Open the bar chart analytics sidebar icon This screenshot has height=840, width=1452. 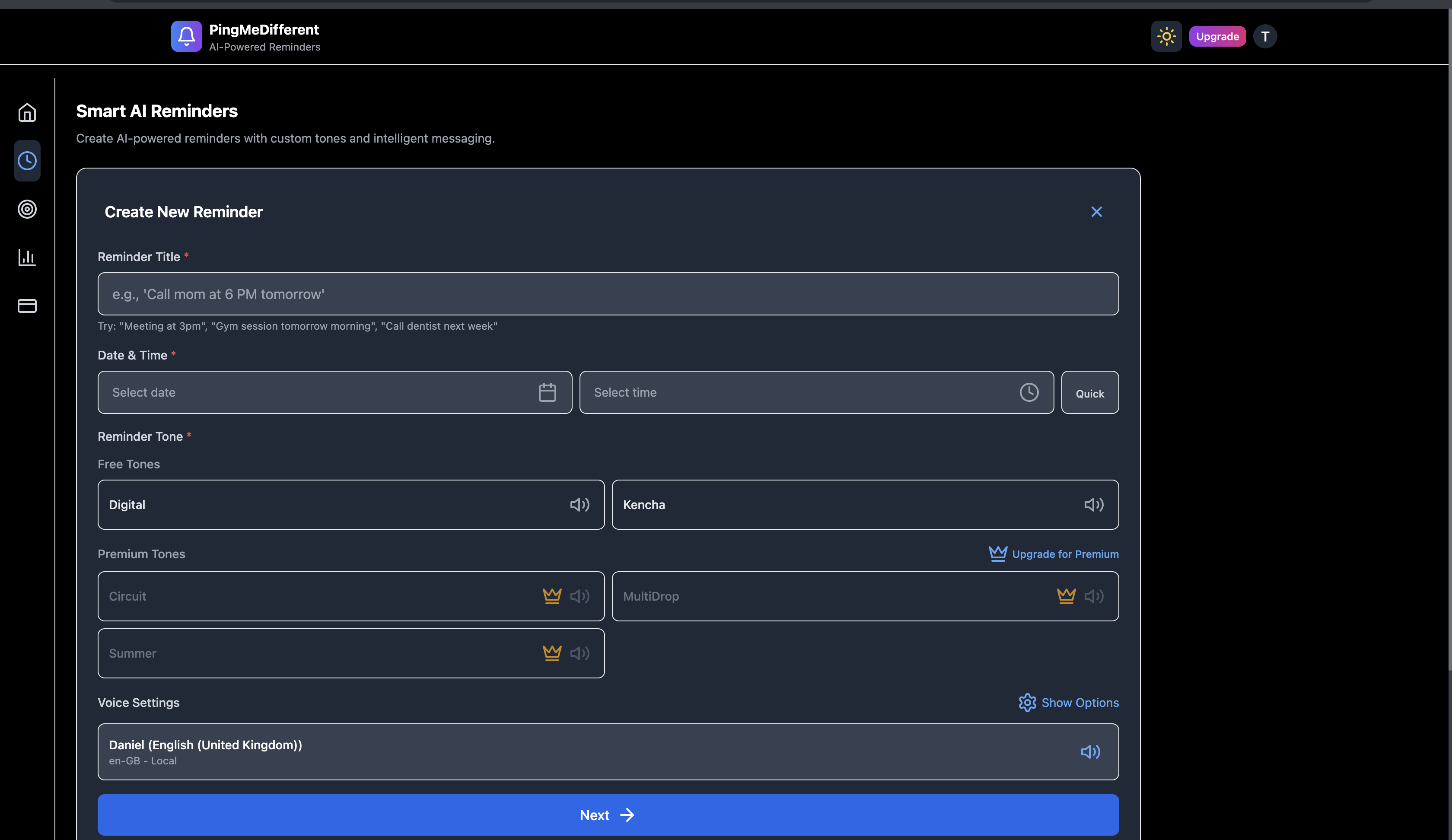click(27, 257)
